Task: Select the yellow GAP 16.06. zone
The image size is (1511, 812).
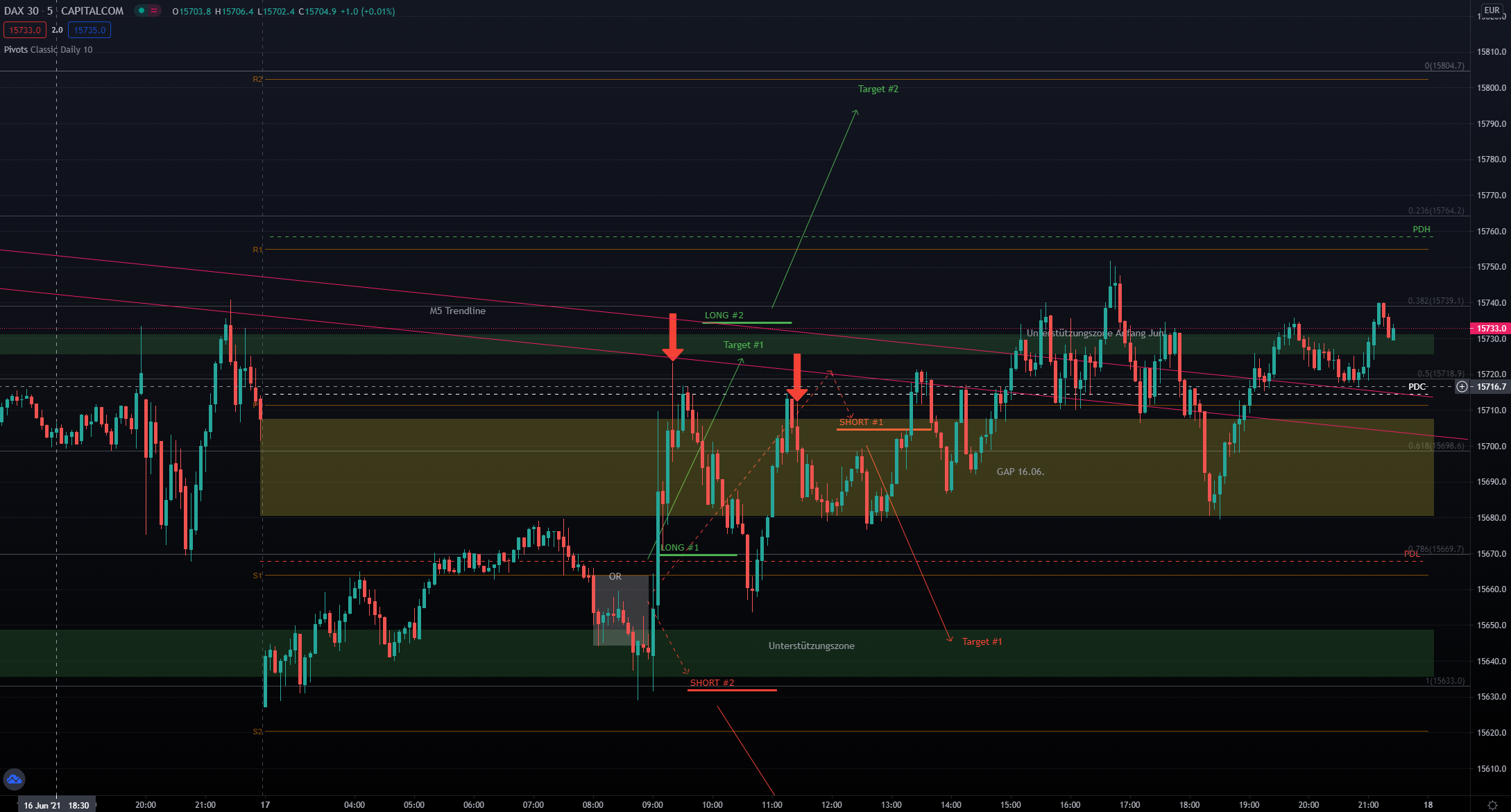Action: [x=1020, y=472]
